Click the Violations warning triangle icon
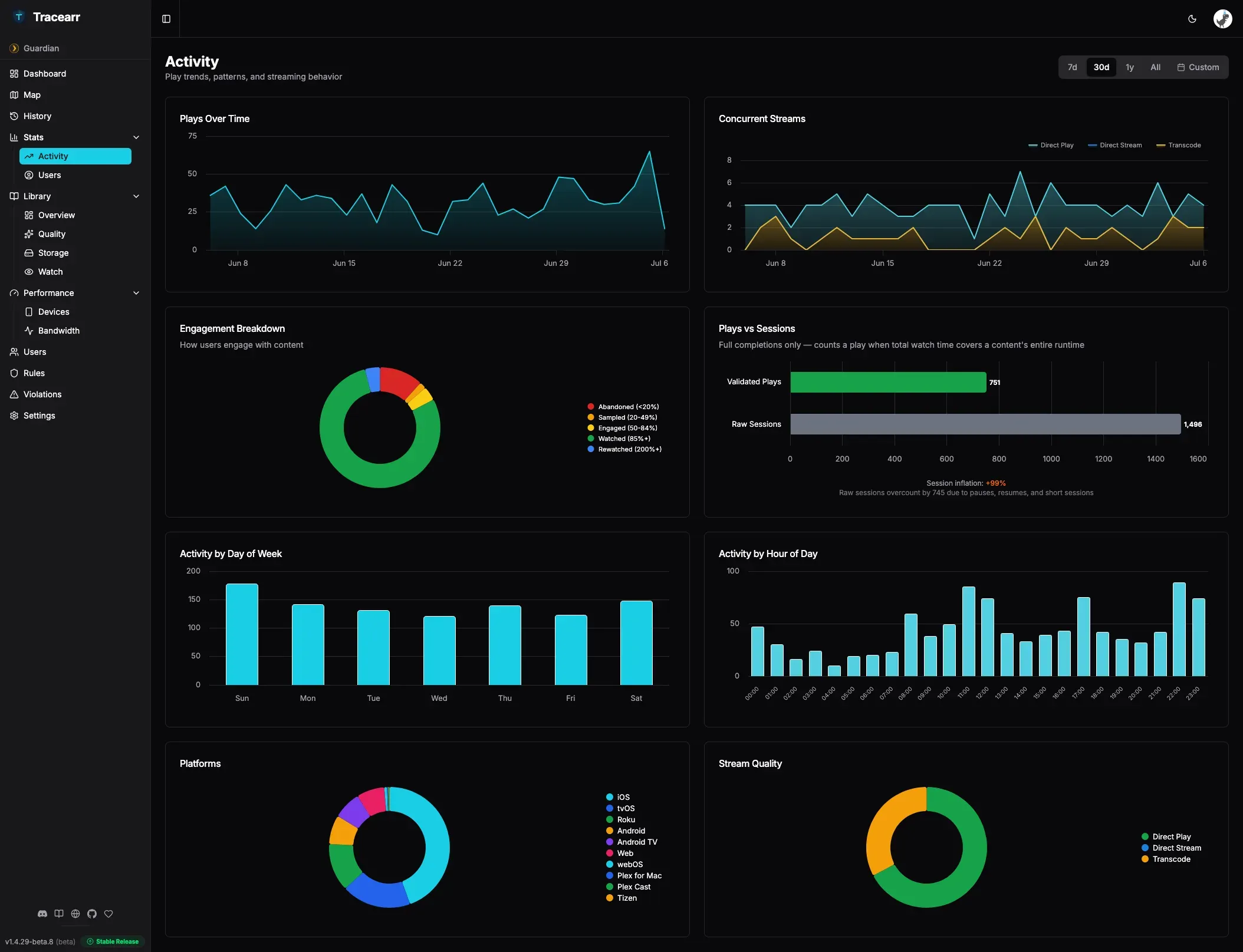The height and width of the screenshot is (952, 1243). coord(14,394)
